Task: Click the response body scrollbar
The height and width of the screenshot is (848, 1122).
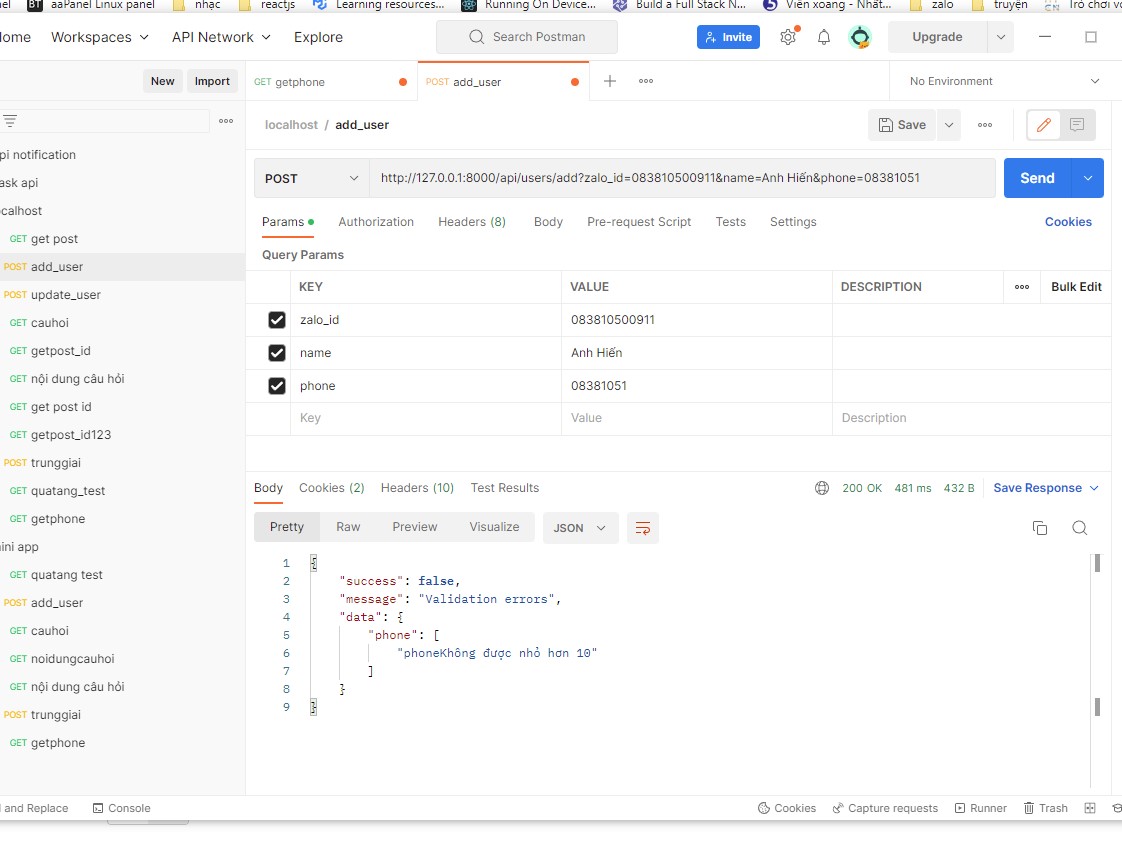Action: pyautogui.click(x=1097, y=563)
